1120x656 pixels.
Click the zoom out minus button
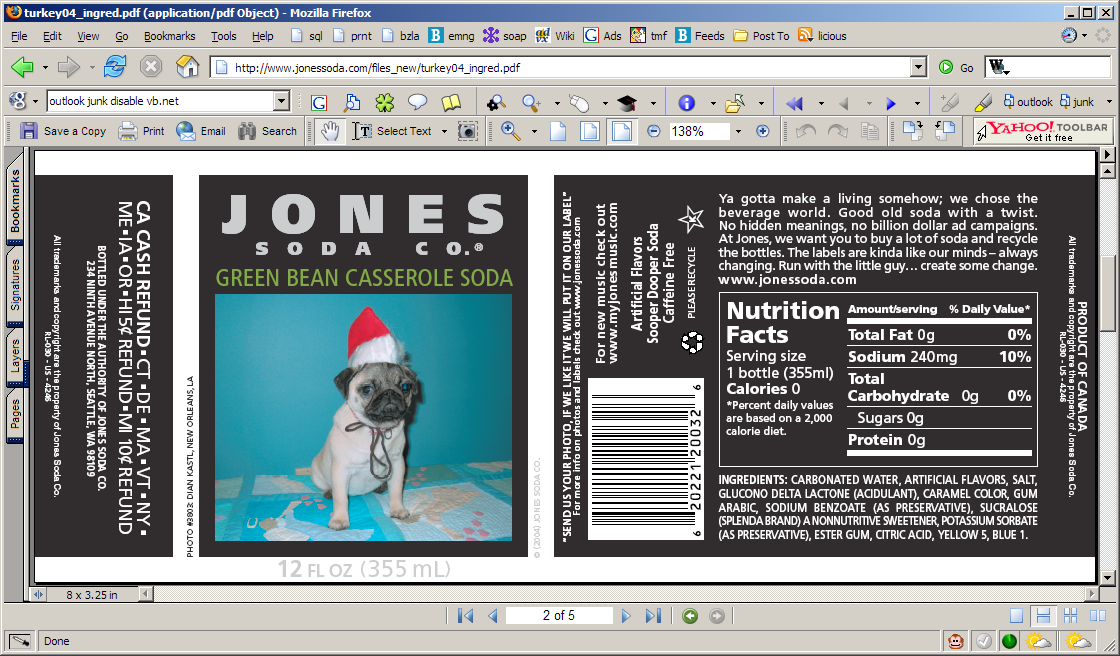(x=654, y=131)
